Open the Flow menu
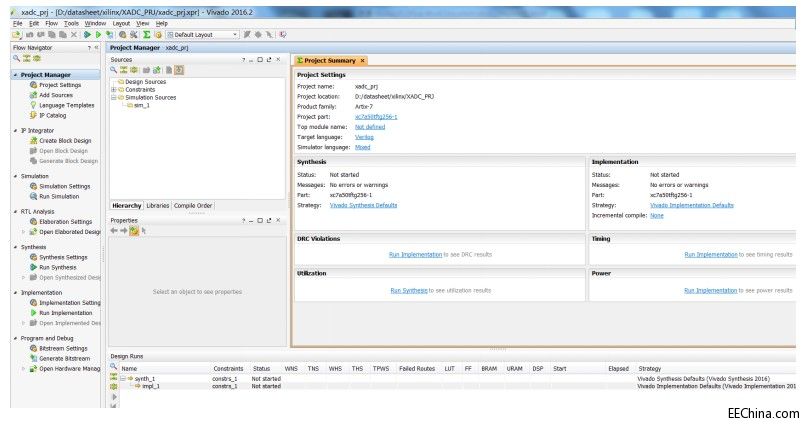The width and height of the screenshot is (806, 427). click(x=51, y=24)
